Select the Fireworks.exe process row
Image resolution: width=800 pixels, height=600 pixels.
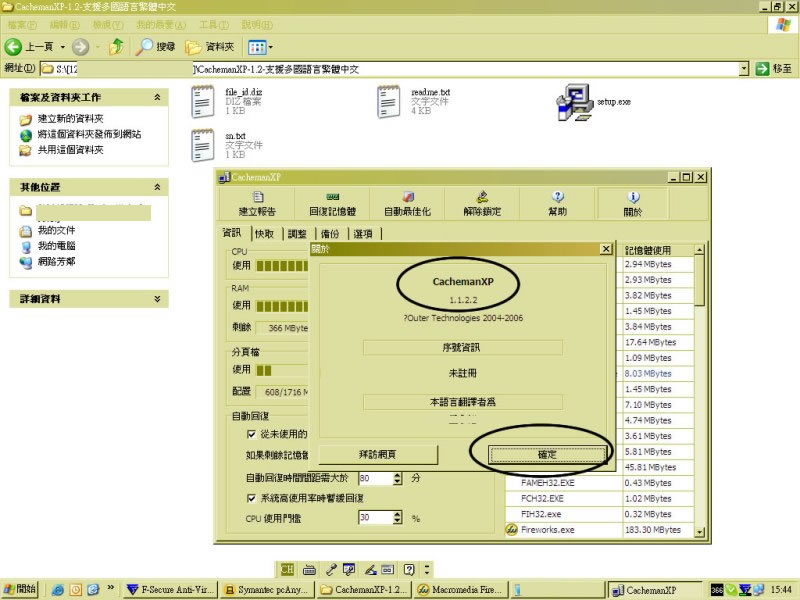click(599, 530)
